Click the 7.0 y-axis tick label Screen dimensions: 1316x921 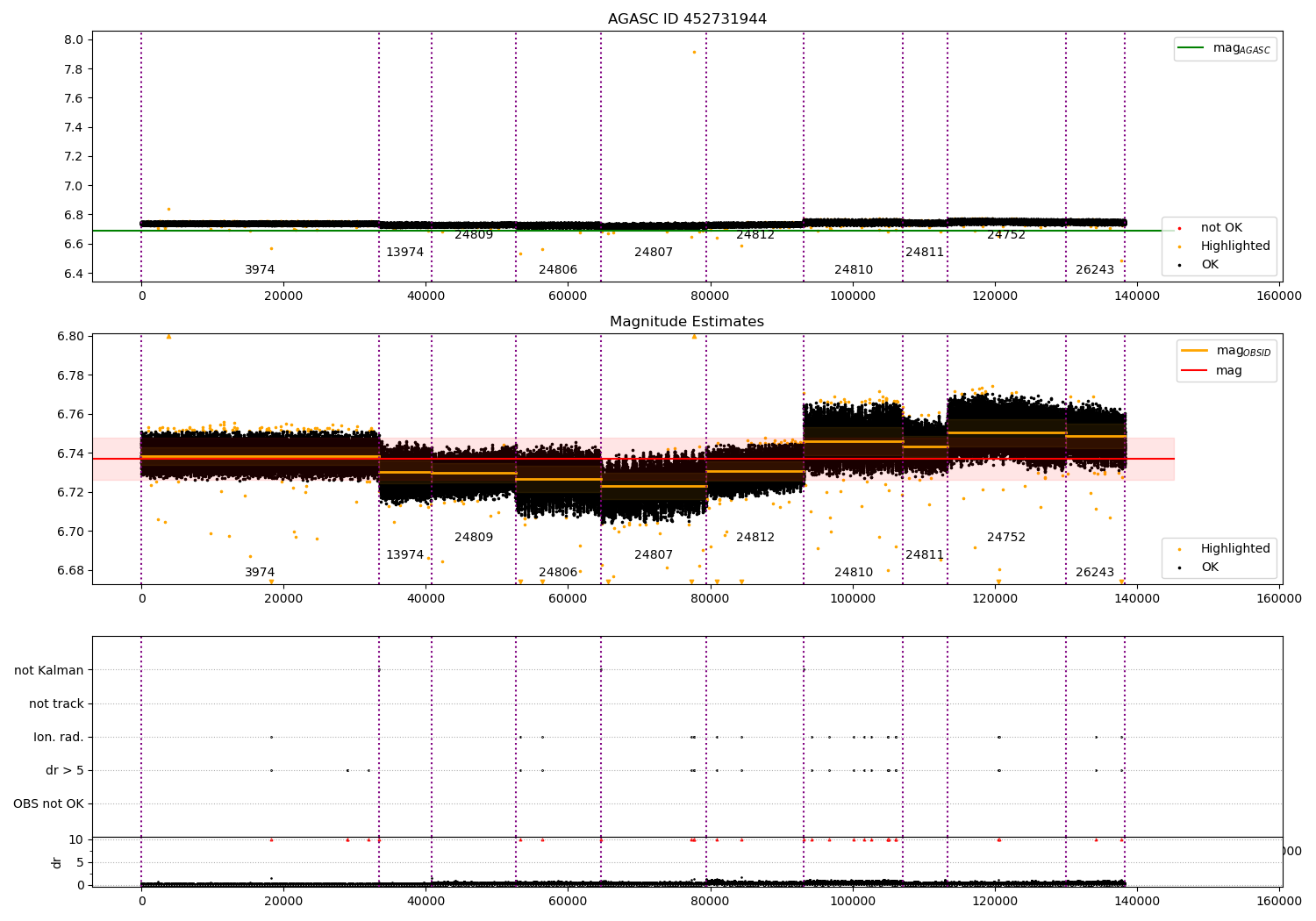pyautogui.click(x=74, y=186)
